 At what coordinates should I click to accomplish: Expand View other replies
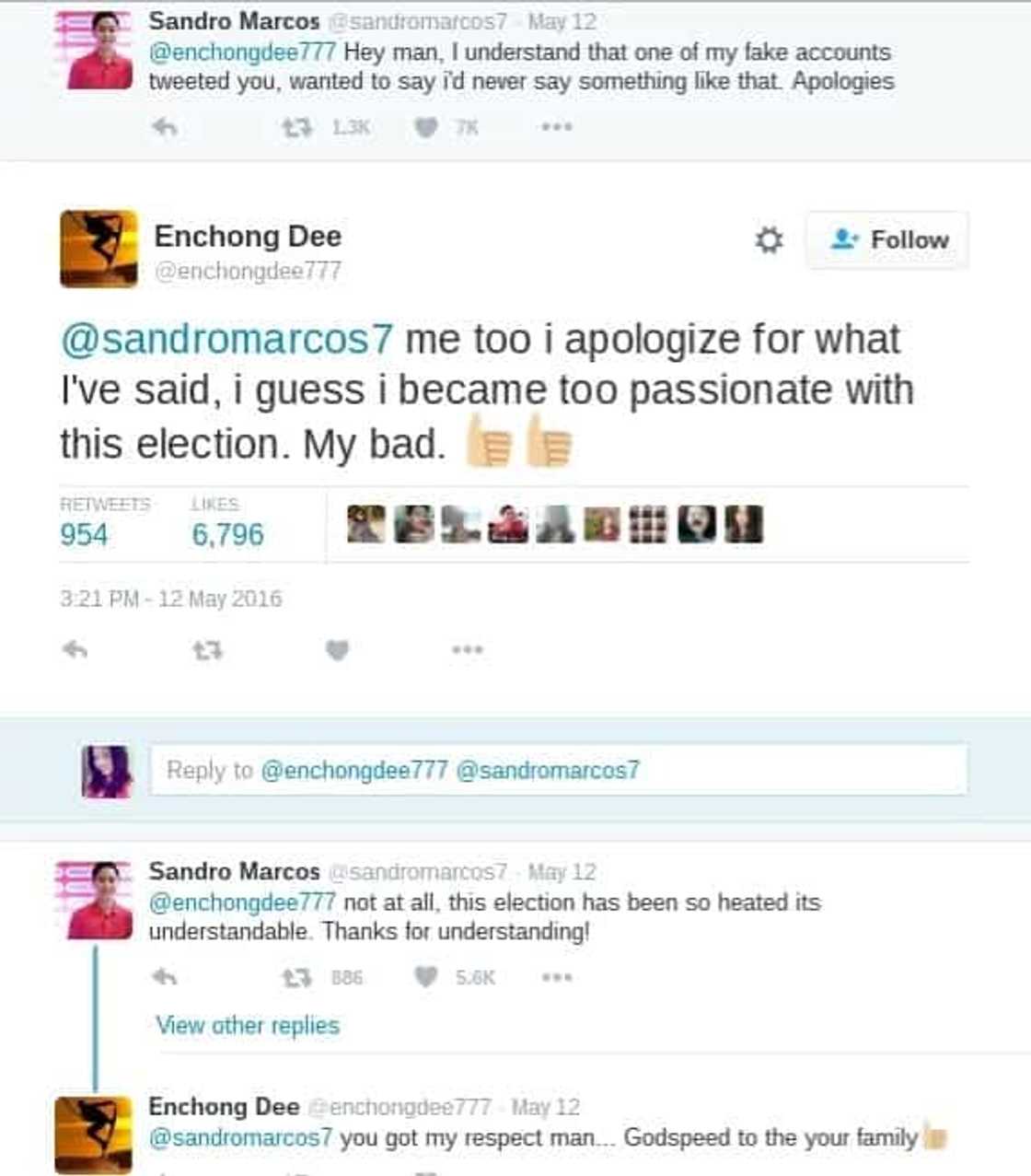pyautogui.click(x=248, y=1025)
